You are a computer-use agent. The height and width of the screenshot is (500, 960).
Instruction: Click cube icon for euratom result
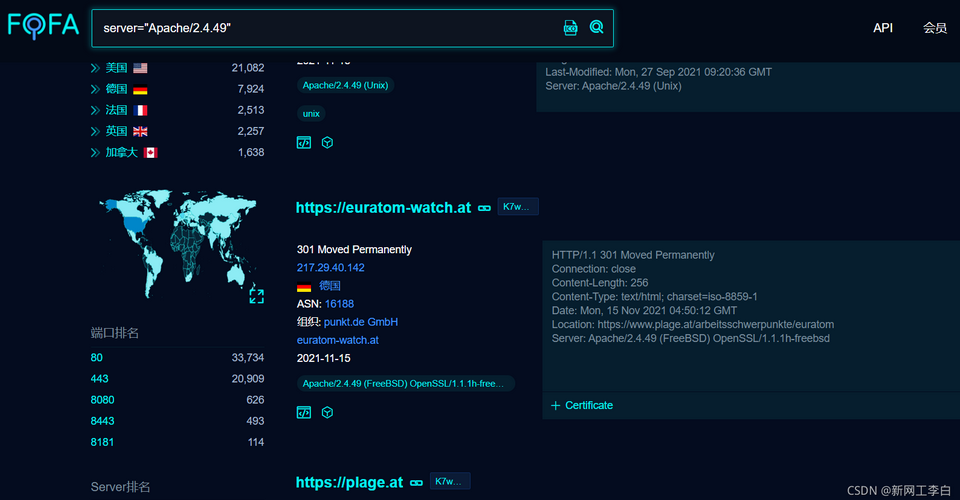[328, 412]
